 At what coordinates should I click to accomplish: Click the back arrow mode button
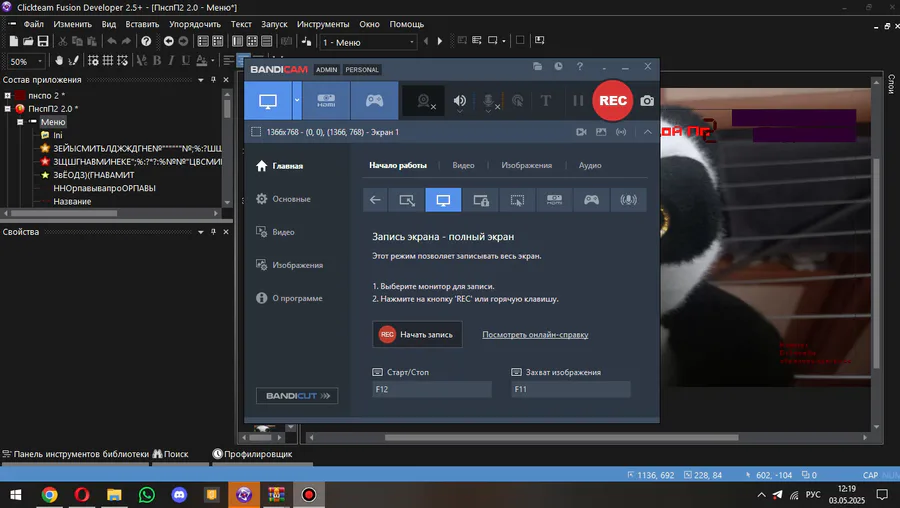[x=375, y=200]
